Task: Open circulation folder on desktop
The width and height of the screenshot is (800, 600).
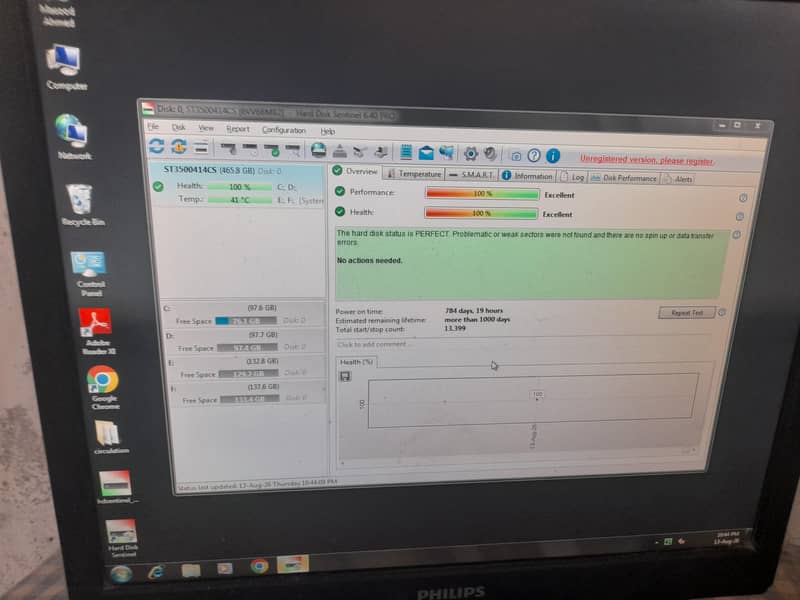Action: pos(110,437)
